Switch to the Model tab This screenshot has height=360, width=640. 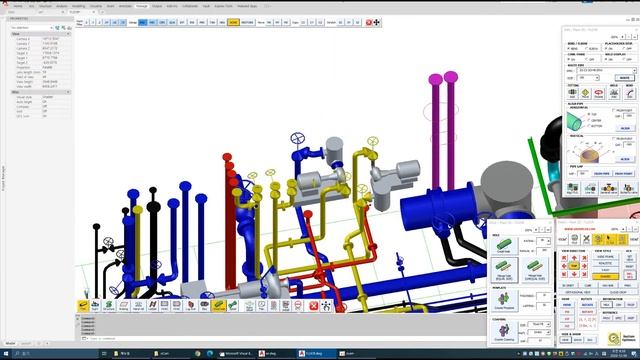10,343
